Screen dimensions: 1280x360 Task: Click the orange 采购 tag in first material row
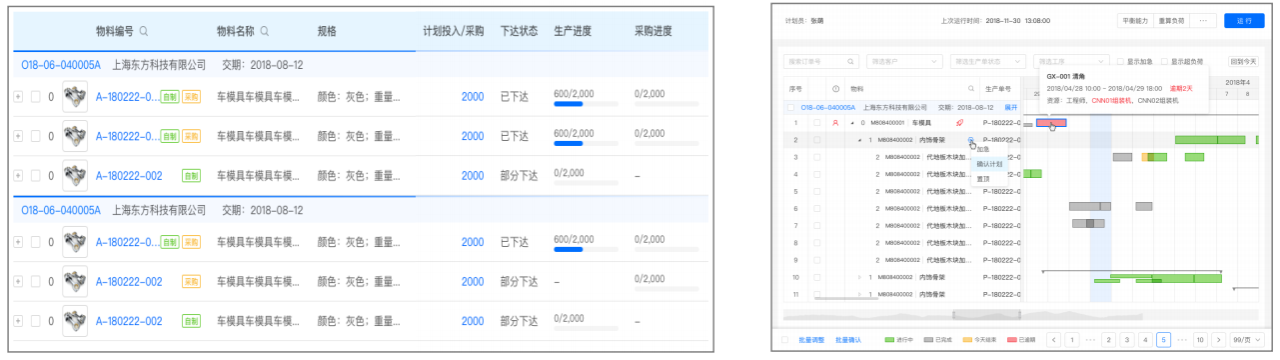pos(191,97)
